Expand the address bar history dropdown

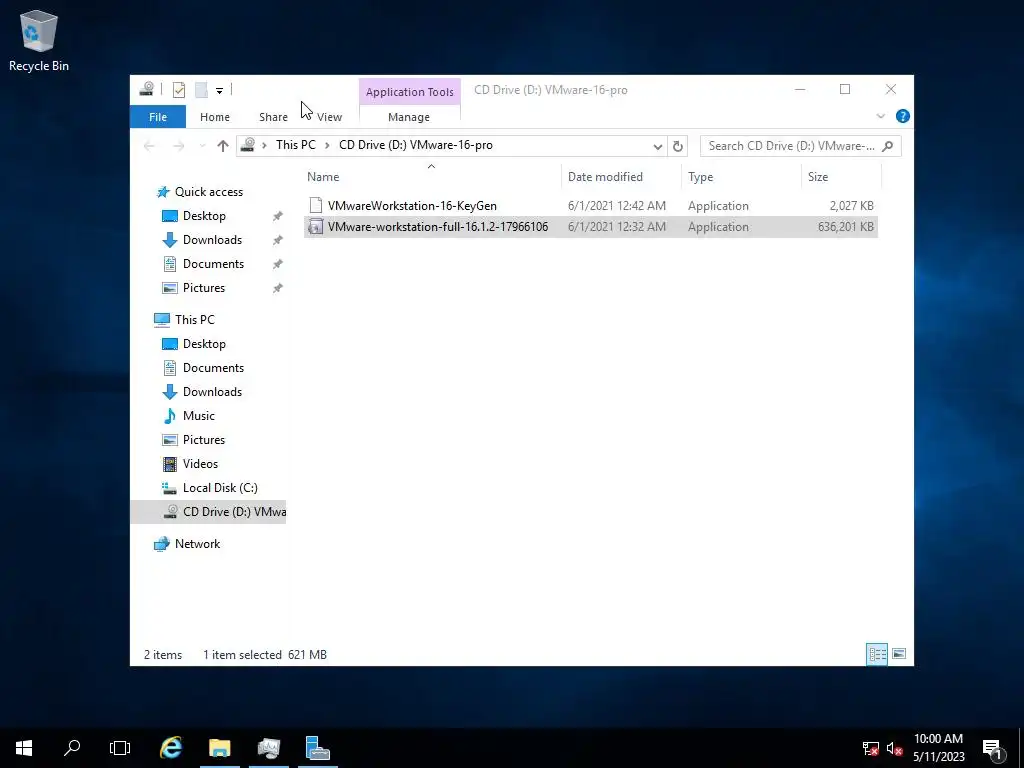(658, 146)
